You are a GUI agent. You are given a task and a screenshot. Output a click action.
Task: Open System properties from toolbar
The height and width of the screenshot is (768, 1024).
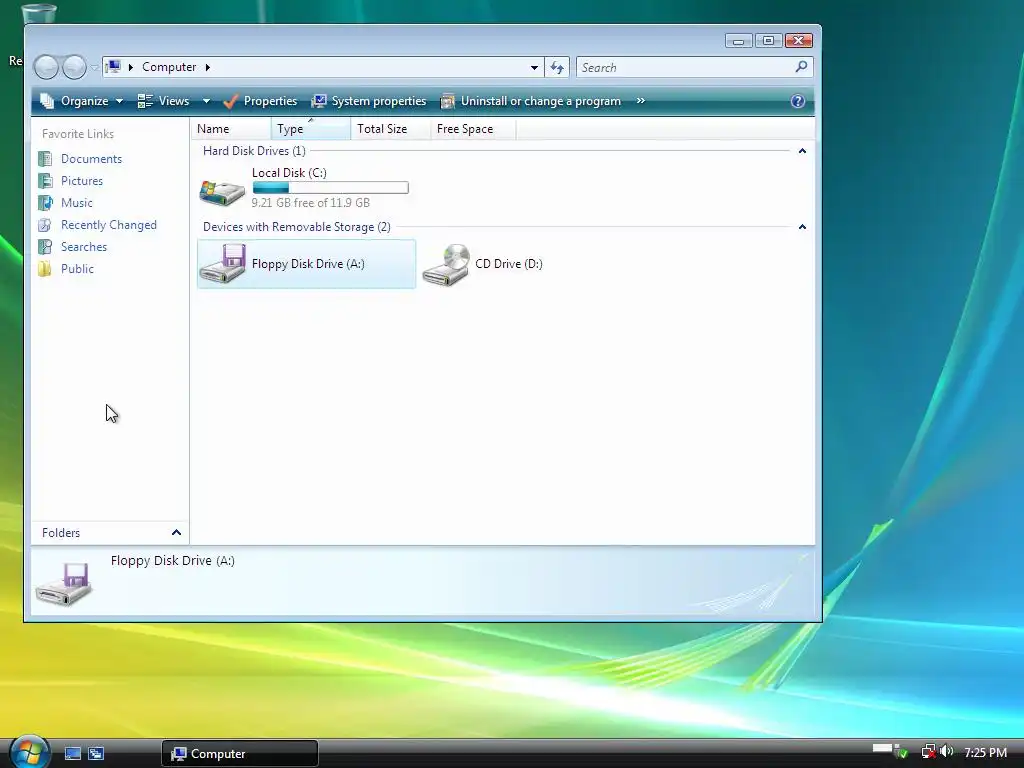click(369, 101)
